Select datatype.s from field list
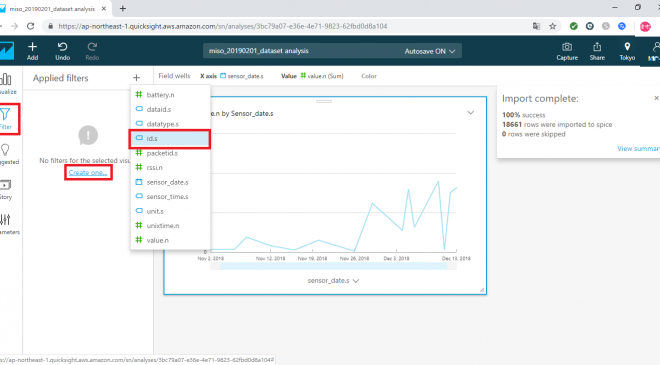Screen dimensions: 660x365 tap(170, 124)
